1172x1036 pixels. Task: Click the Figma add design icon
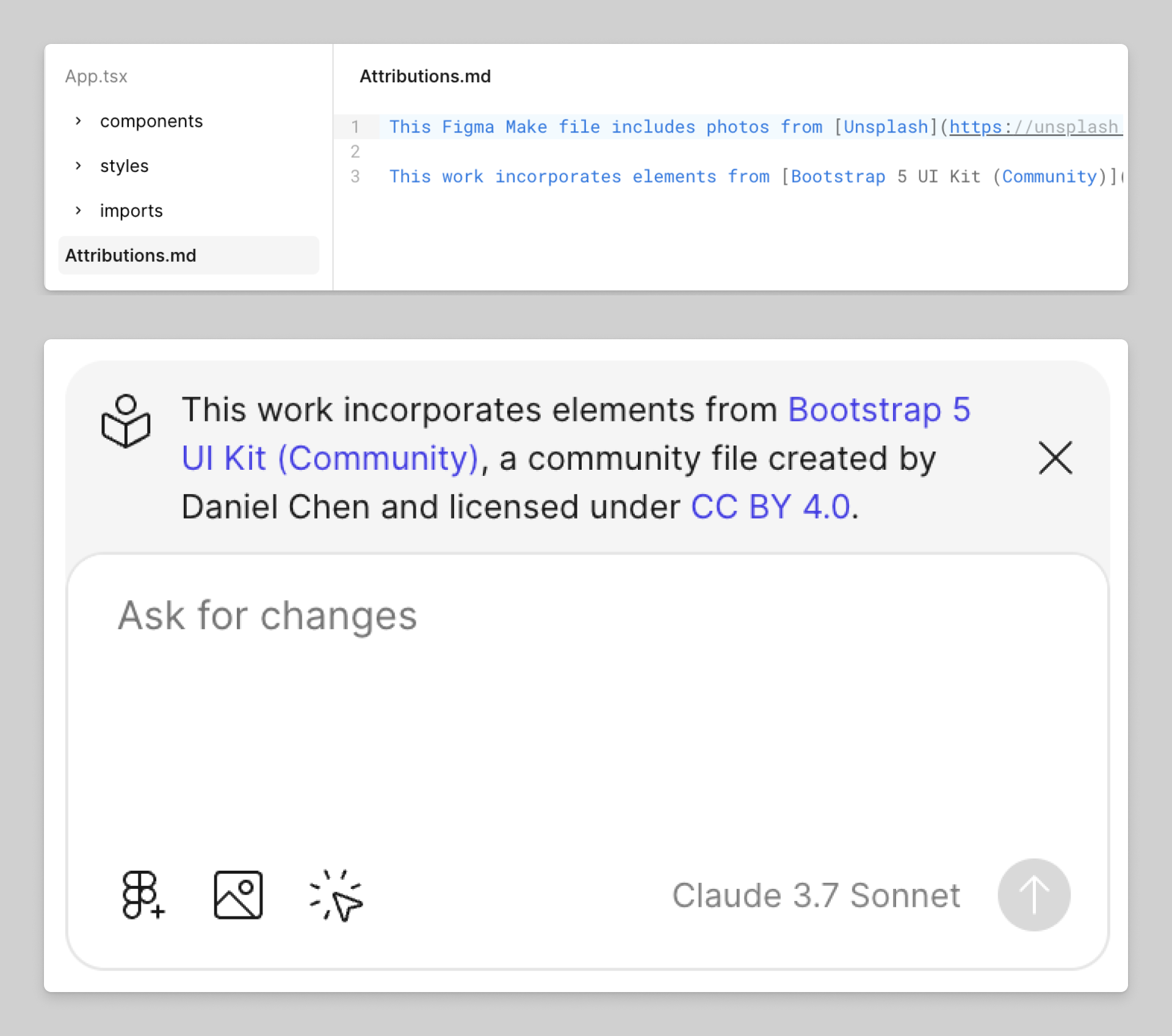(x=143, y=895)
